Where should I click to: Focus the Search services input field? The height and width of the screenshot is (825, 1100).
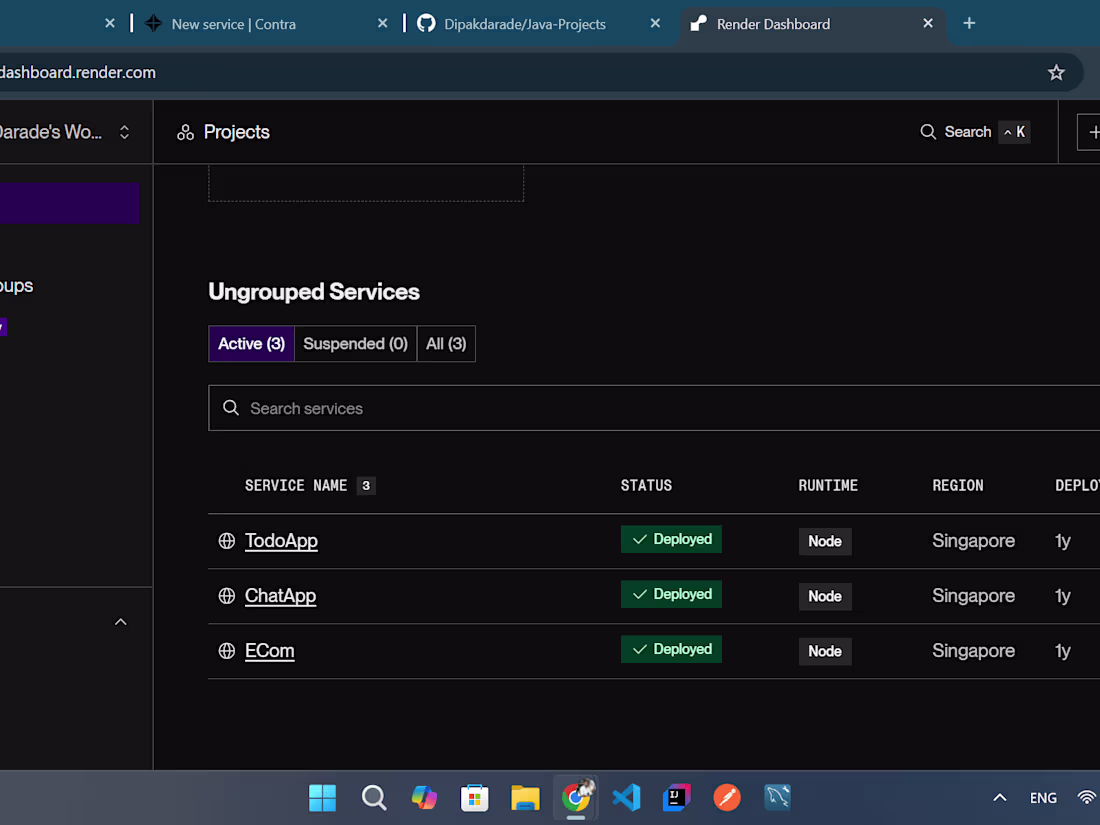click(654, 408)
